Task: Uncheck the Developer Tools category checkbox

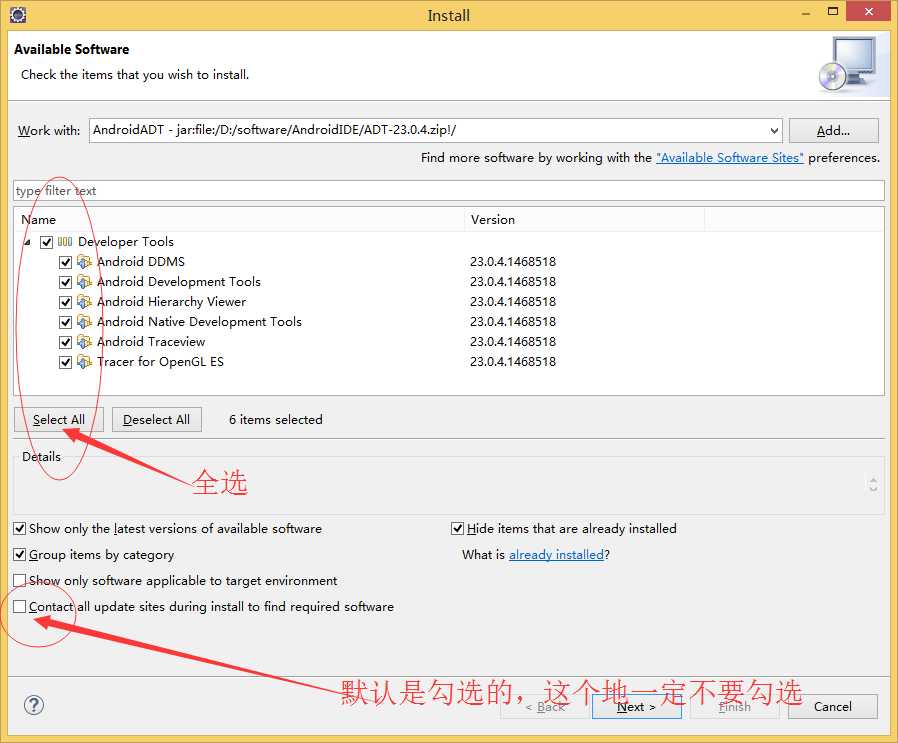Action: click(46, 242)
